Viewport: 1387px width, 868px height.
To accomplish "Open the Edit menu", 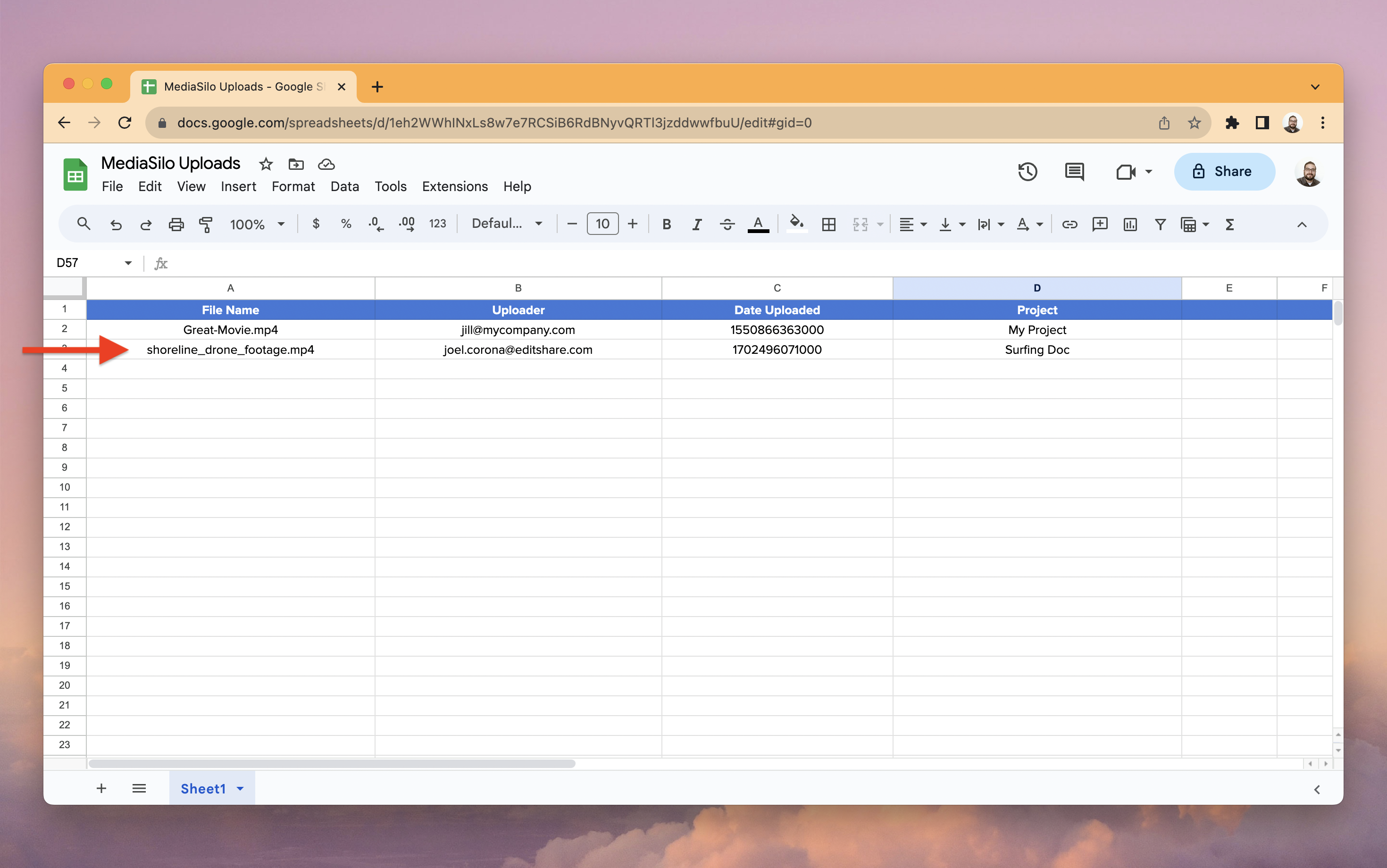I will coord(150,187).
